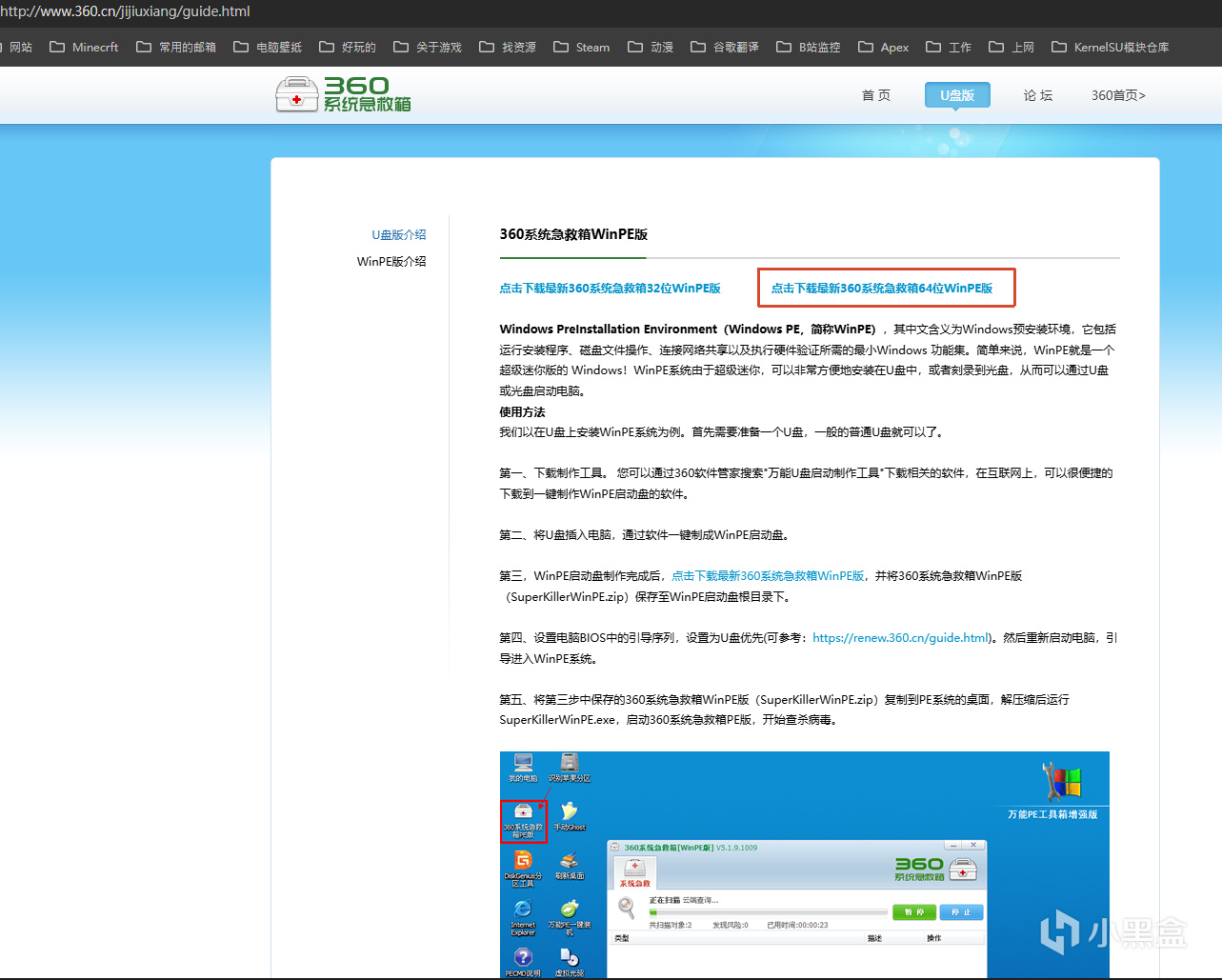Screen dimensions: 1222x980
Task: Click the browser address bar URL
Action: click(x=126, y=11)
